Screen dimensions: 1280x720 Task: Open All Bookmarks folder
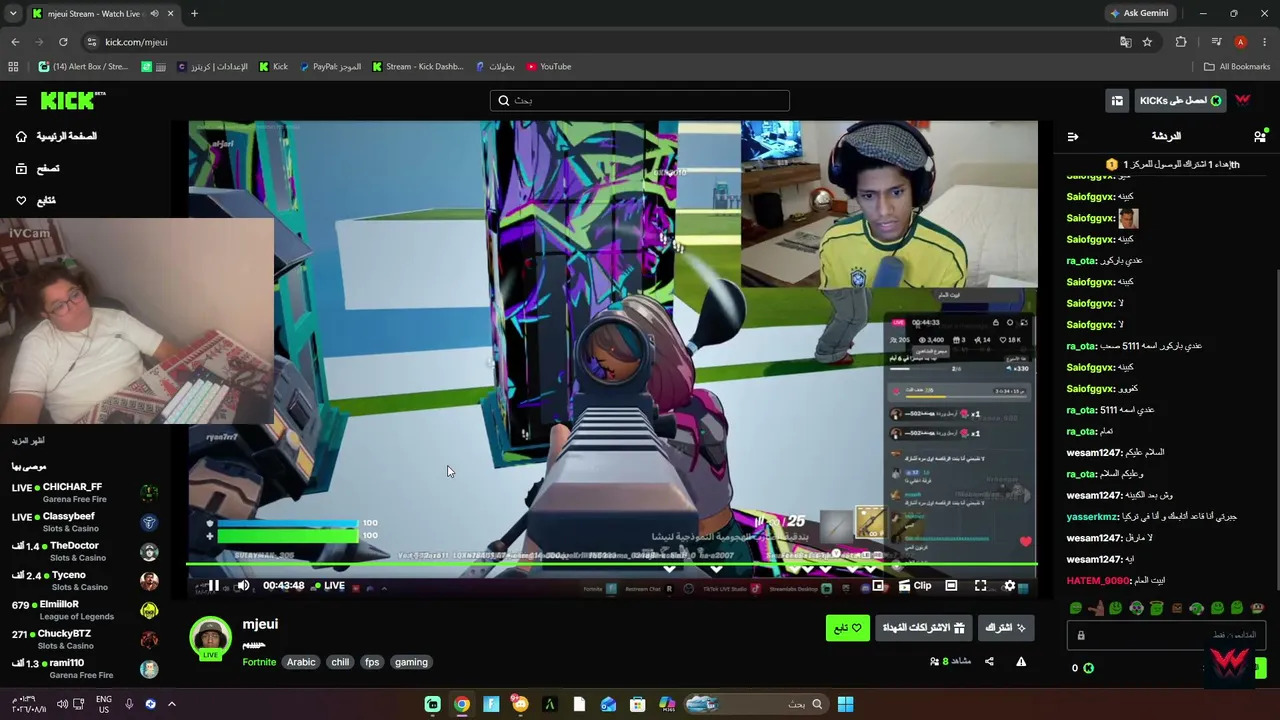pos(1237,67)
